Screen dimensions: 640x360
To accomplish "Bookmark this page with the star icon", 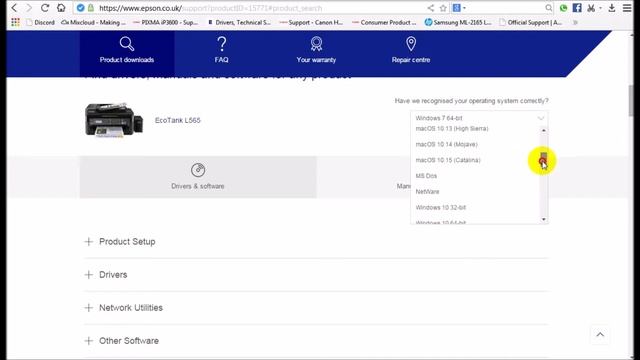I will [x=443, y=8].
